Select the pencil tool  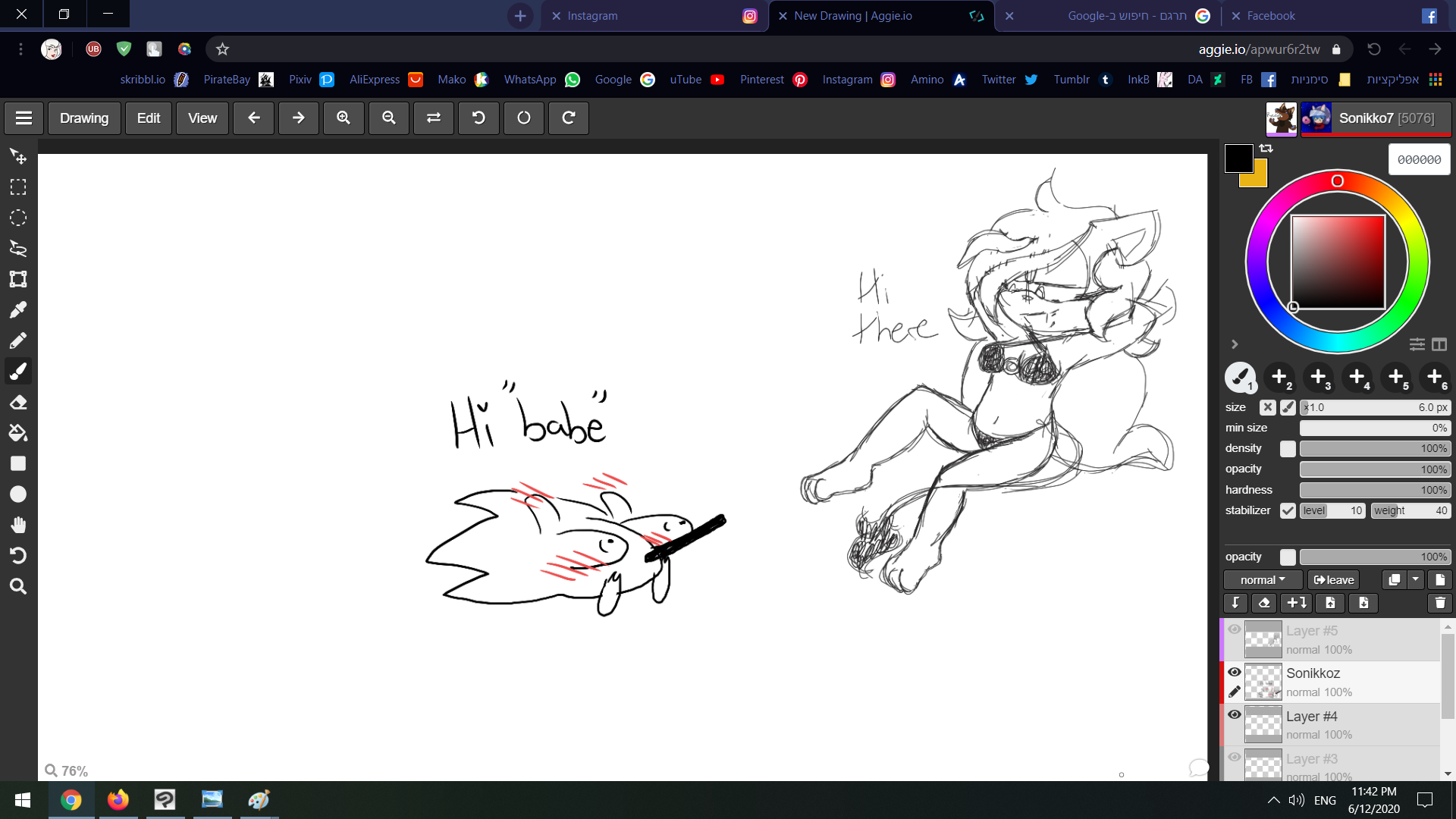click(18, 340)
